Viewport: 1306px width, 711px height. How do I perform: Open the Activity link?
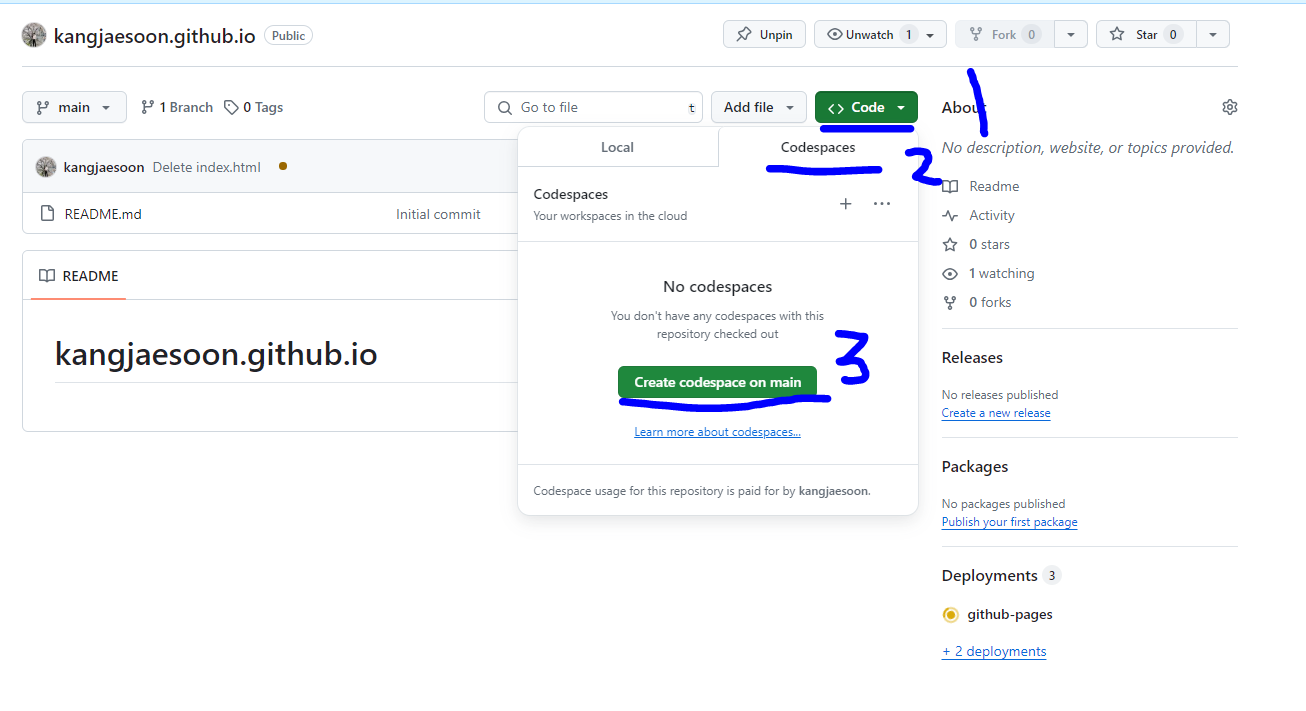pos(979,215)
